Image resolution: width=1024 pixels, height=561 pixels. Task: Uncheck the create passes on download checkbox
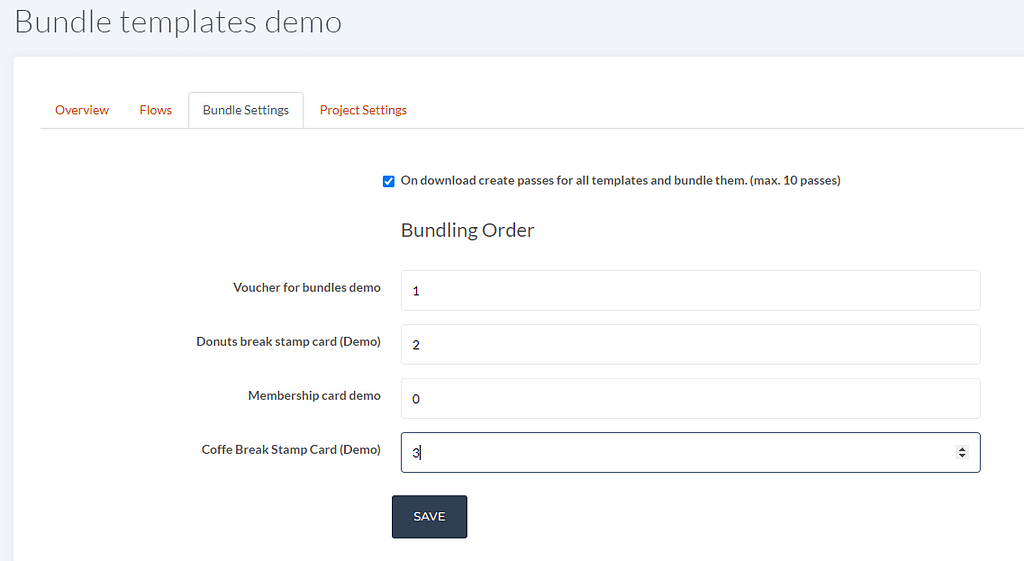click(x=389, y=181)
